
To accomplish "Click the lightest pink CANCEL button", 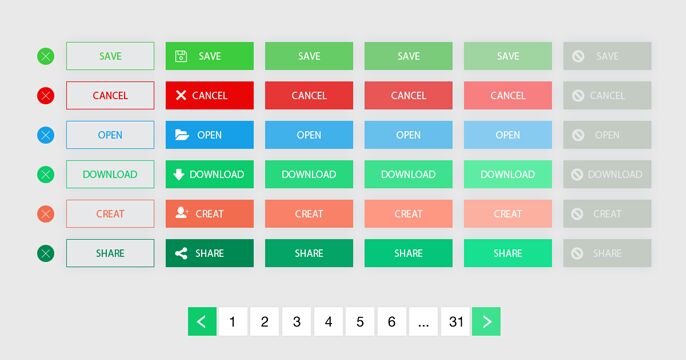I will 508,95.
